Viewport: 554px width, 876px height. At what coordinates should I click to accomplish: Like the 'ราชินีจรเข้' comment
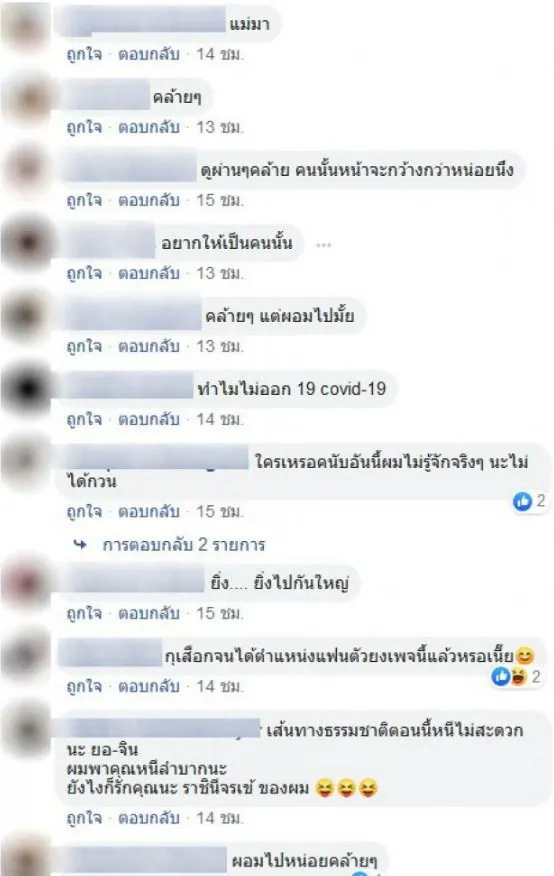click(84, 818)
